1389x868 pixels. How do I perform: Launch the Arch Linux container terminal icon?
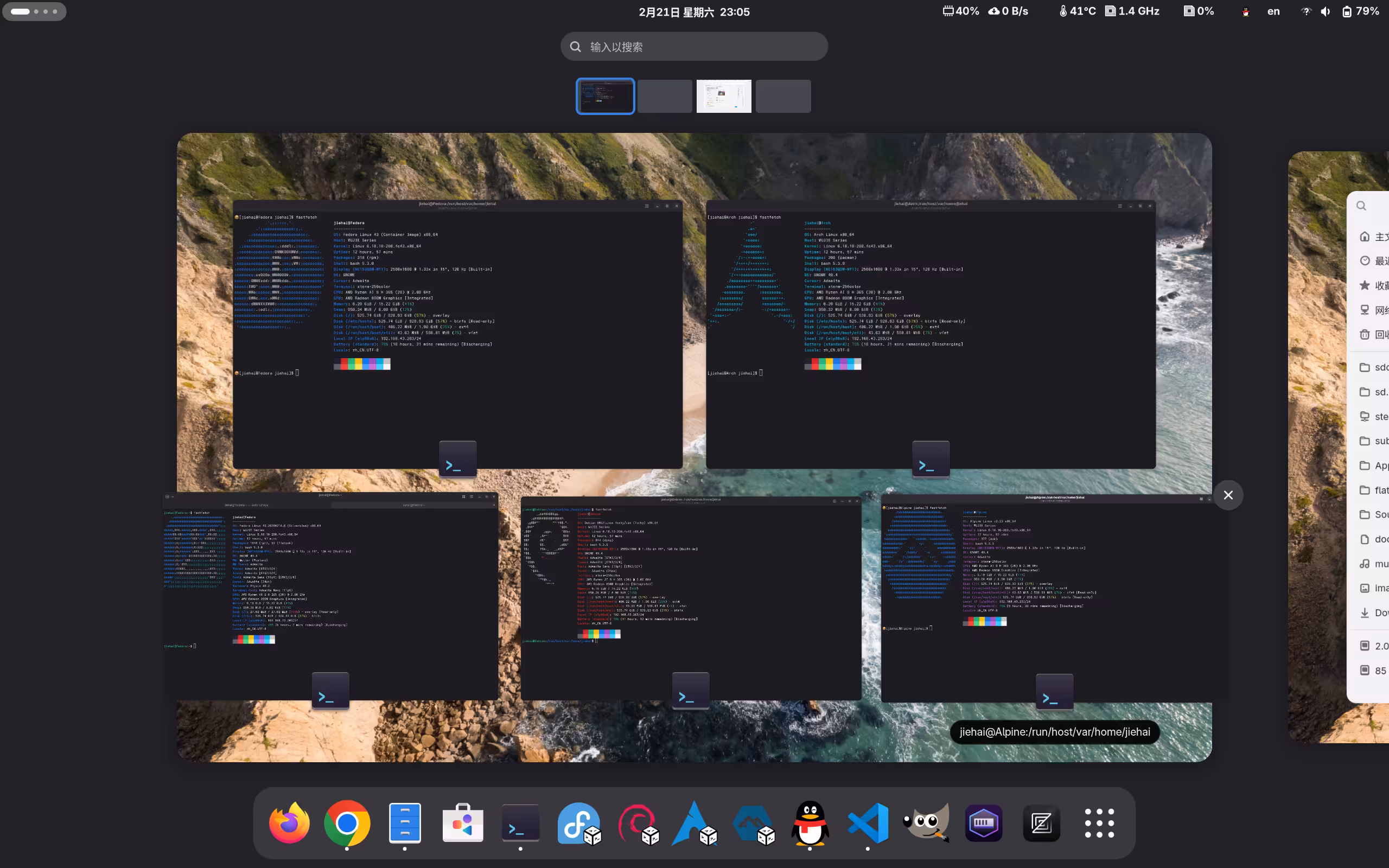tap(694, 822)
